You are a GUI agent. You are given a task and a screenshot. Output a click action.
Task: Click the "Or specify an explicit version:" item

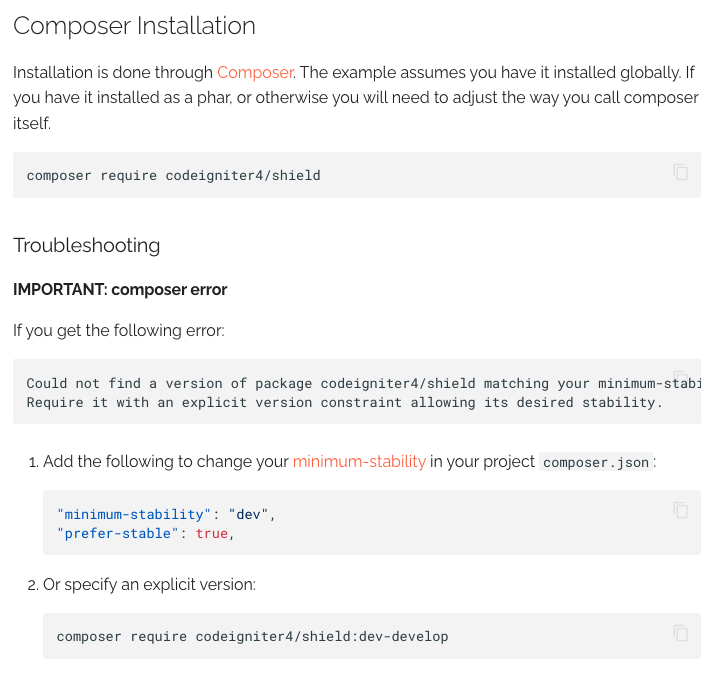pos(149,584)
